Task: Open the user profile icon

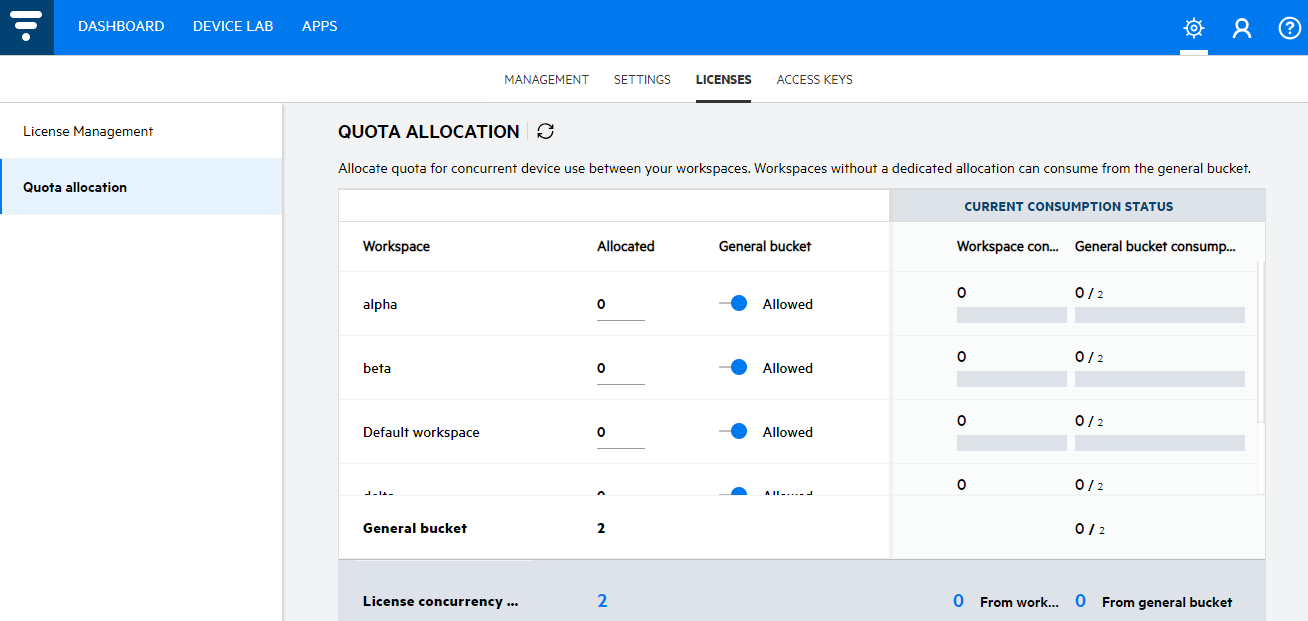Action: tap(1242, 28)
